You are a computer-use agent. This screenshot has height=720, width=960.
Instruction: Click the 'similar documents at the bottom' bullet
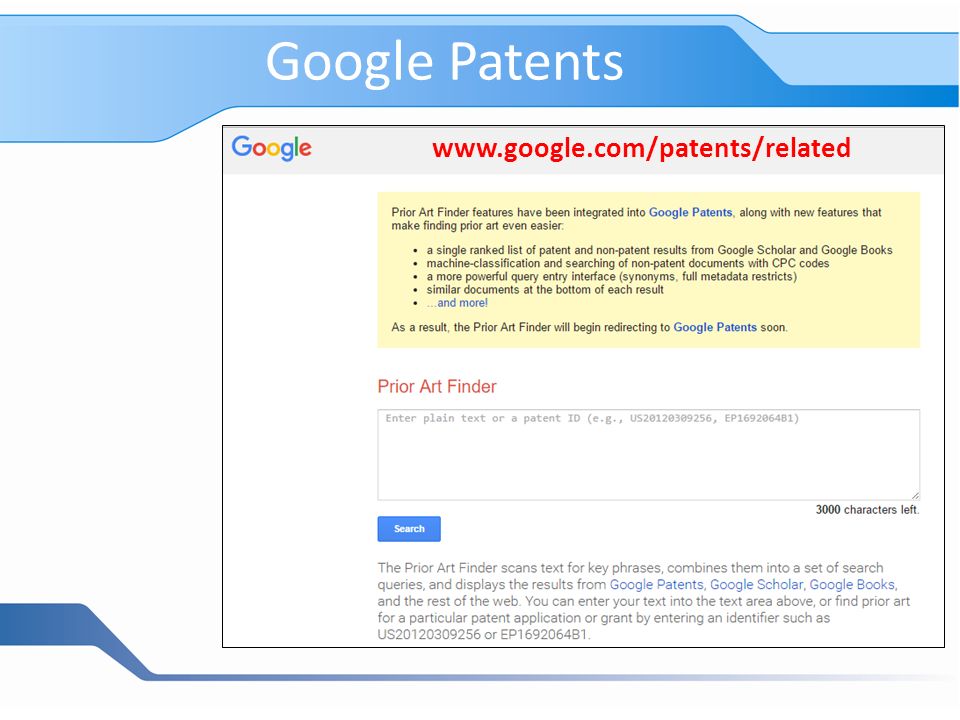(x=545, y=290)
